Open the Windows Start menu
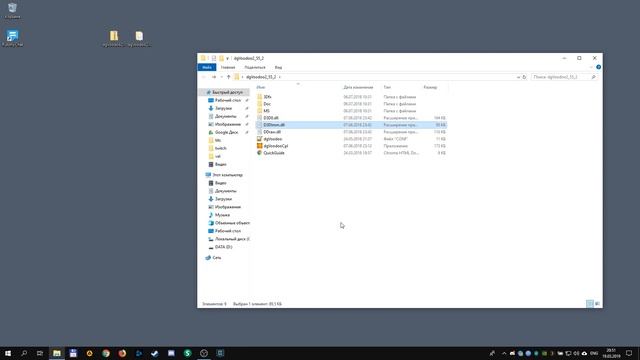The width and height of the screenshot is (640, 360). pos(8,353)
